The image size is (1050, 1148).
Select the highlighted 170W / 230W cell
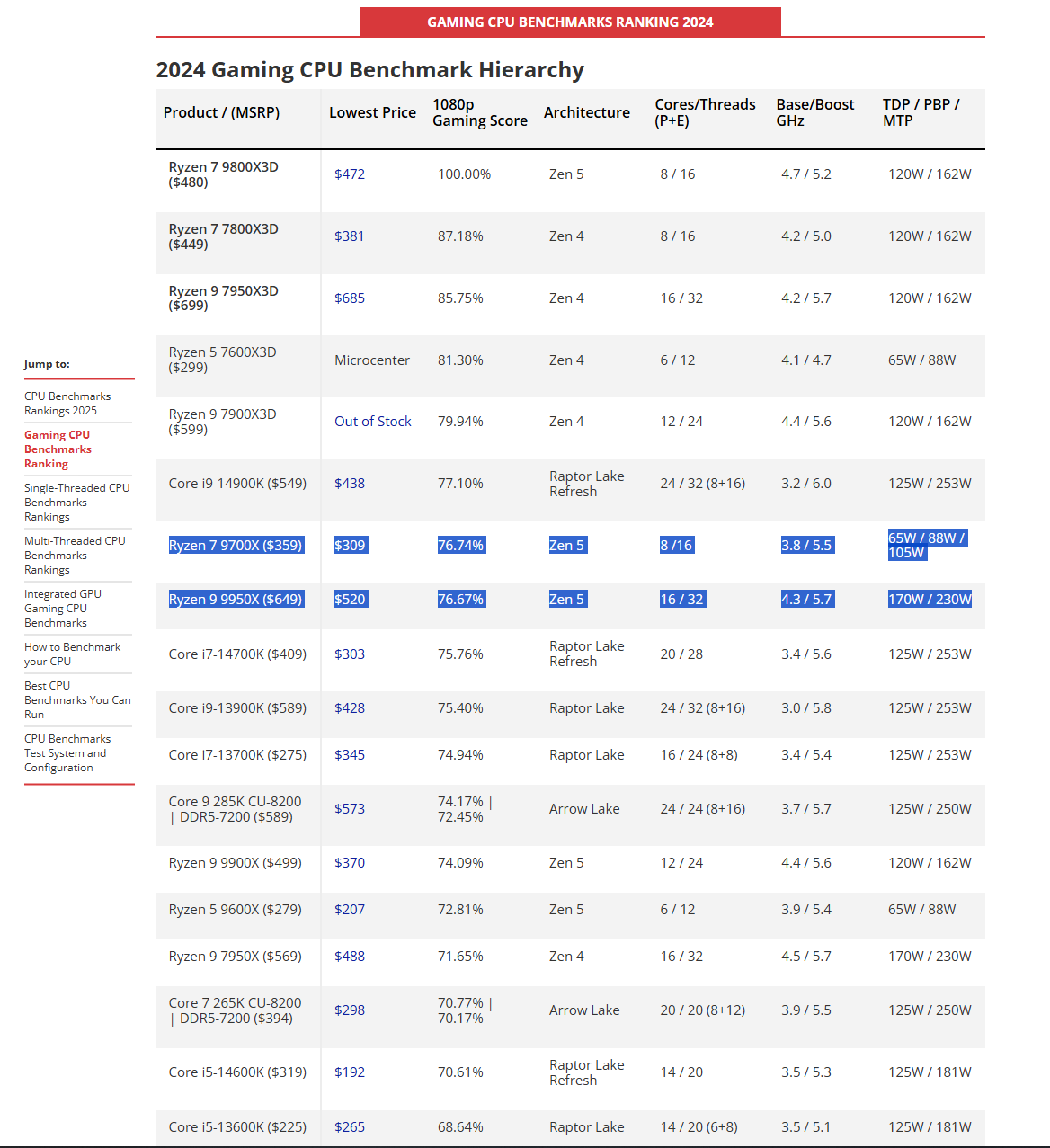coord(930,600)
